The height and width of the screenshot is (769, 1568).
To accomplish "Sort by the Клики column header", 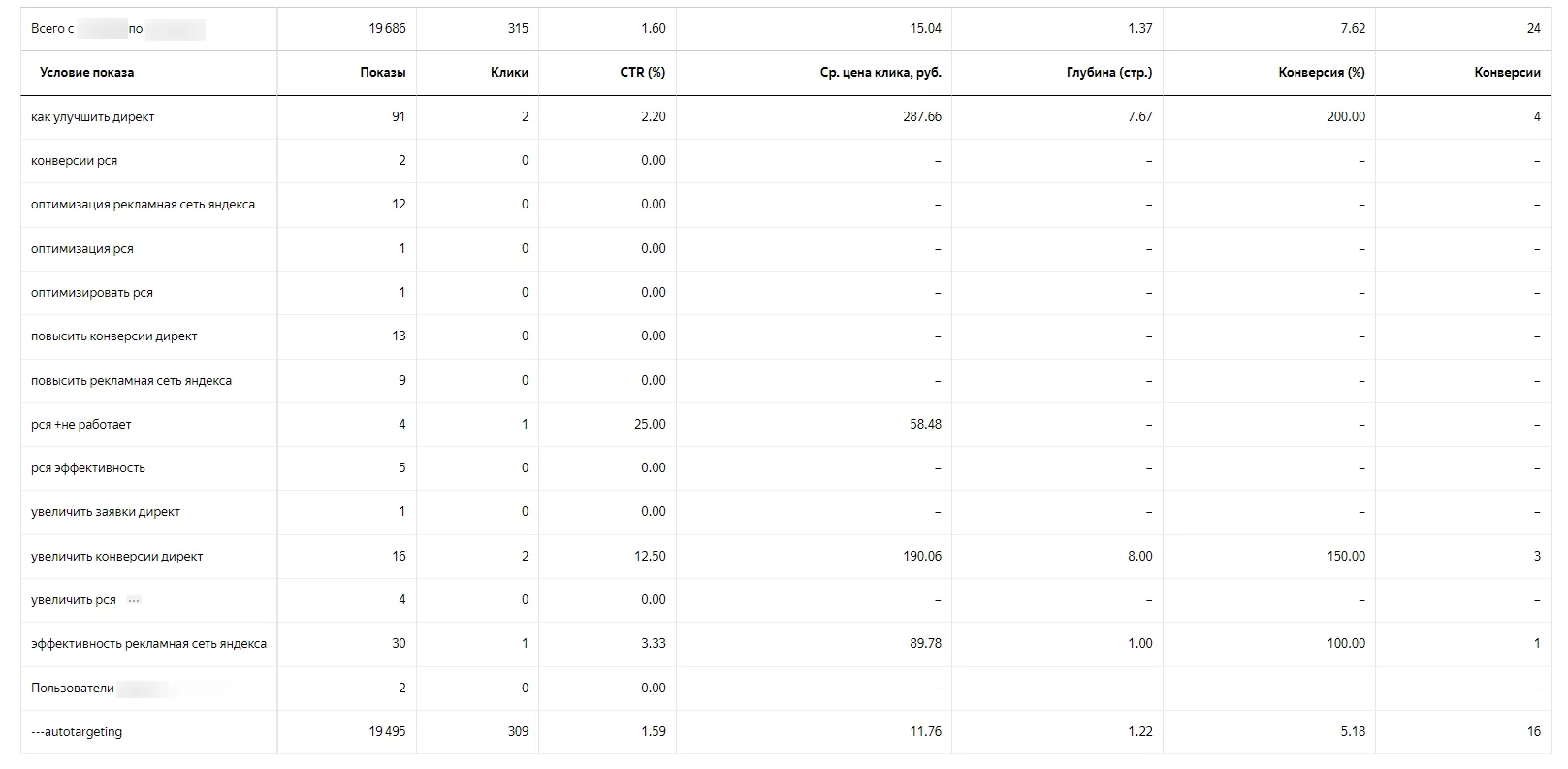I will click(509, 73).
